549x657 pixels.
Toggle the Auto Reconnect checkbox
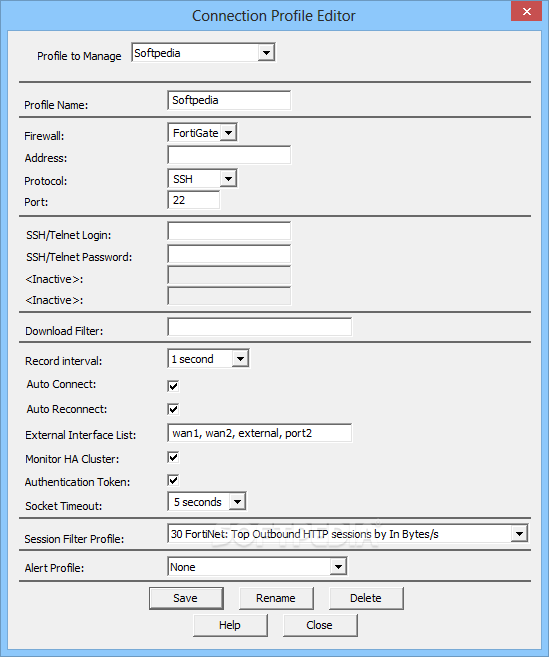coord(173,409)
